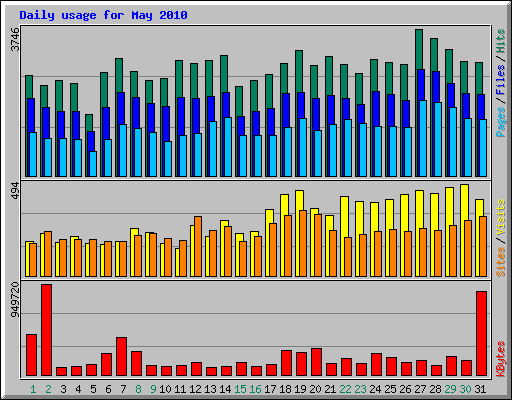Click the '3746' hits axis value
512x400 pixels.
(x=15, y=39)
